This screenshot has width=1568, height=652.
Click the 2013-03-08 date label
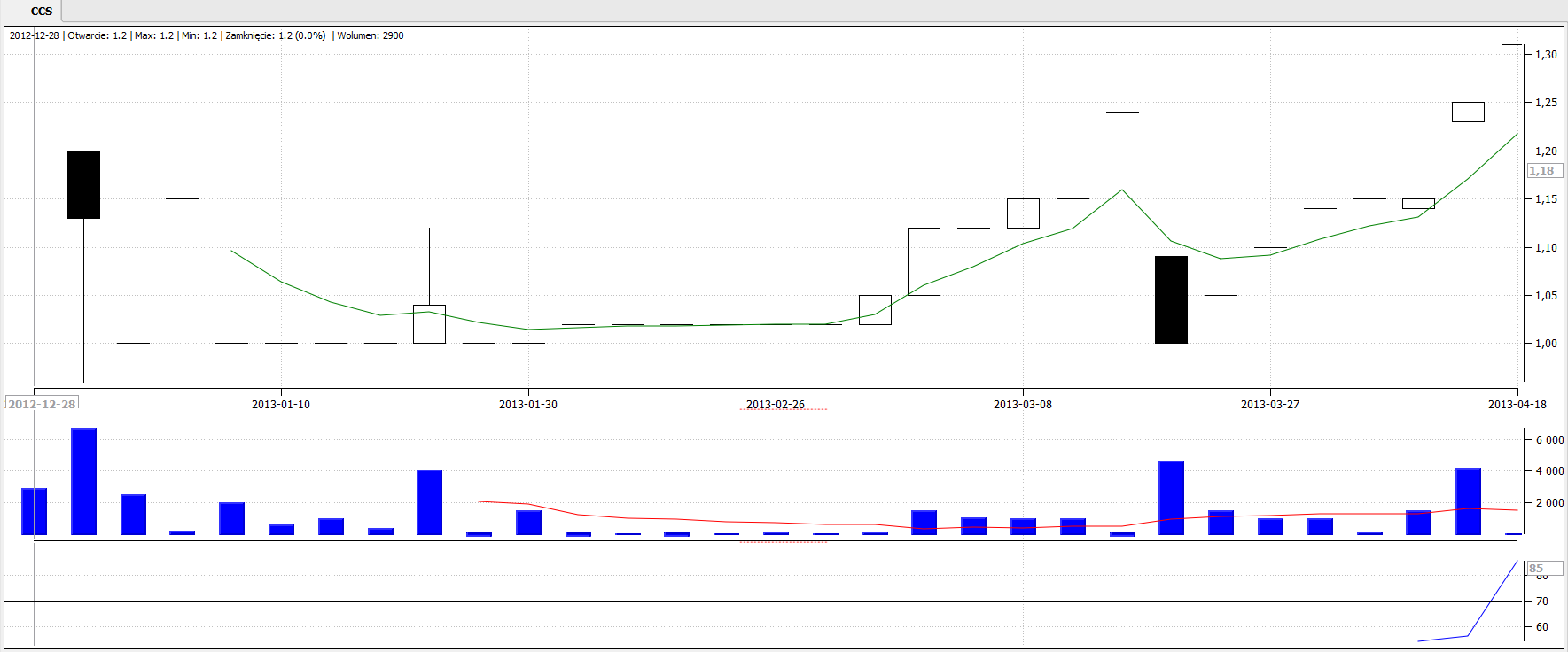click(x=1023, y=405)
